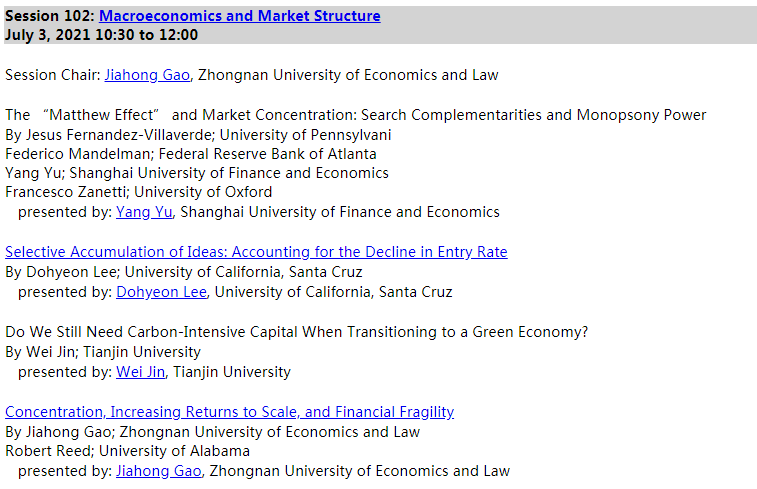Click the "By Dohyeon Lee" author line
Image resolution: width=757 pixels, height=489 pixels.
(x=184, y=272)
